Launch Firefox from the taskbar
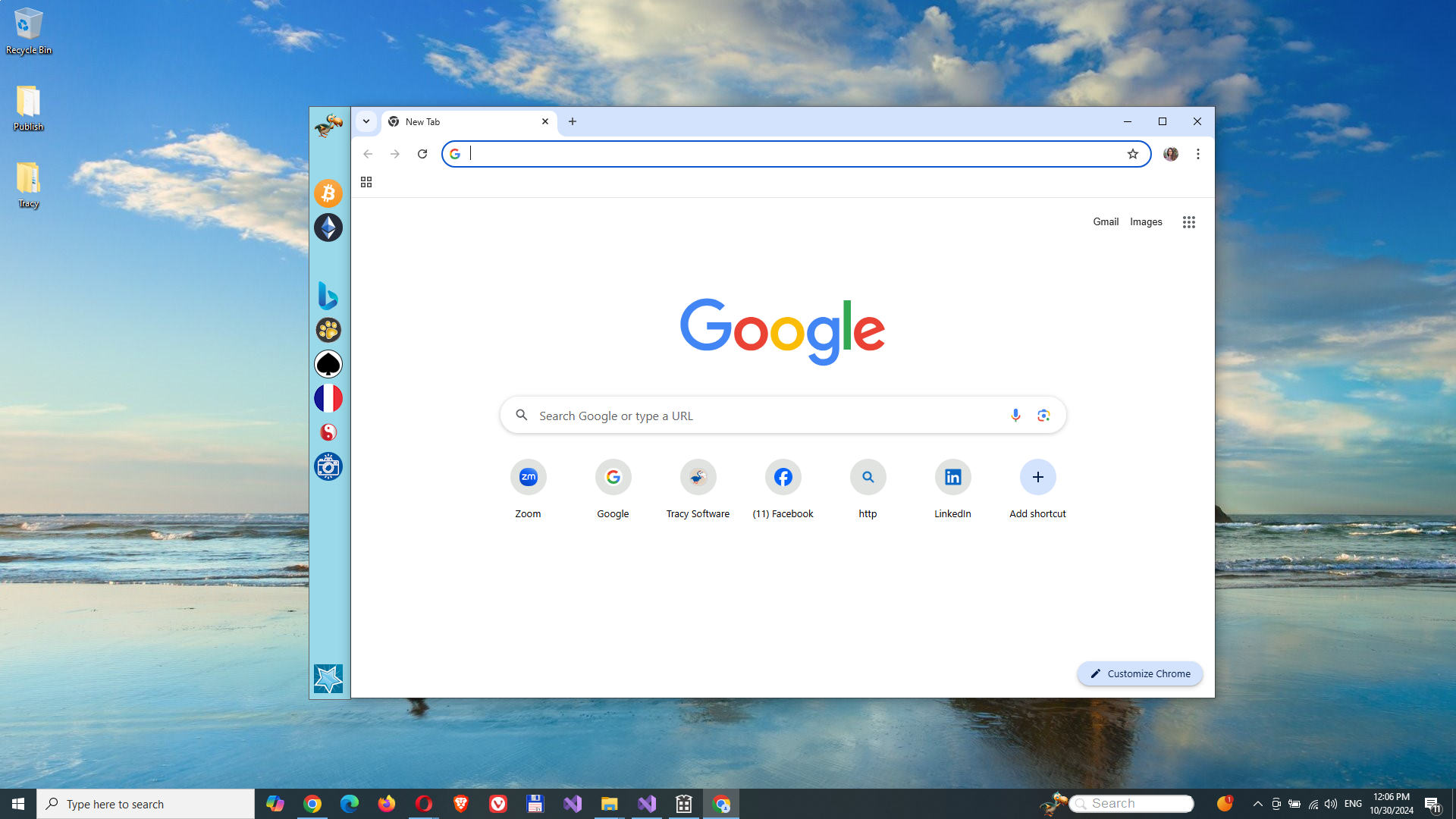 (x=387, y=804)
